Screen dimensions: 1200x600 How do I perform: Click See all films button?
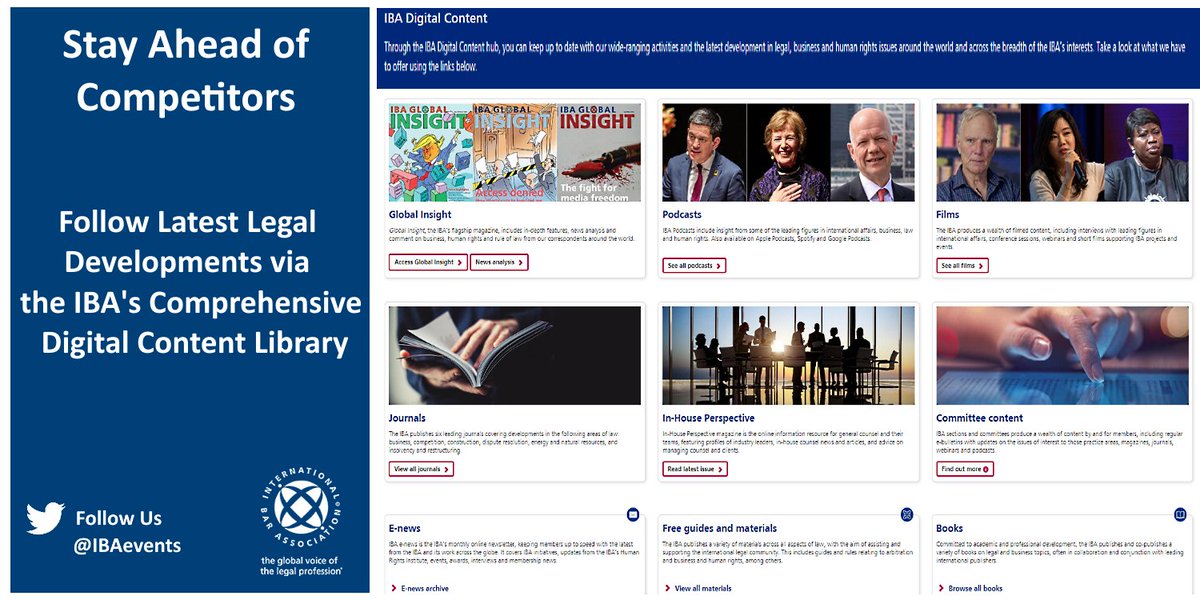point(962,265)
